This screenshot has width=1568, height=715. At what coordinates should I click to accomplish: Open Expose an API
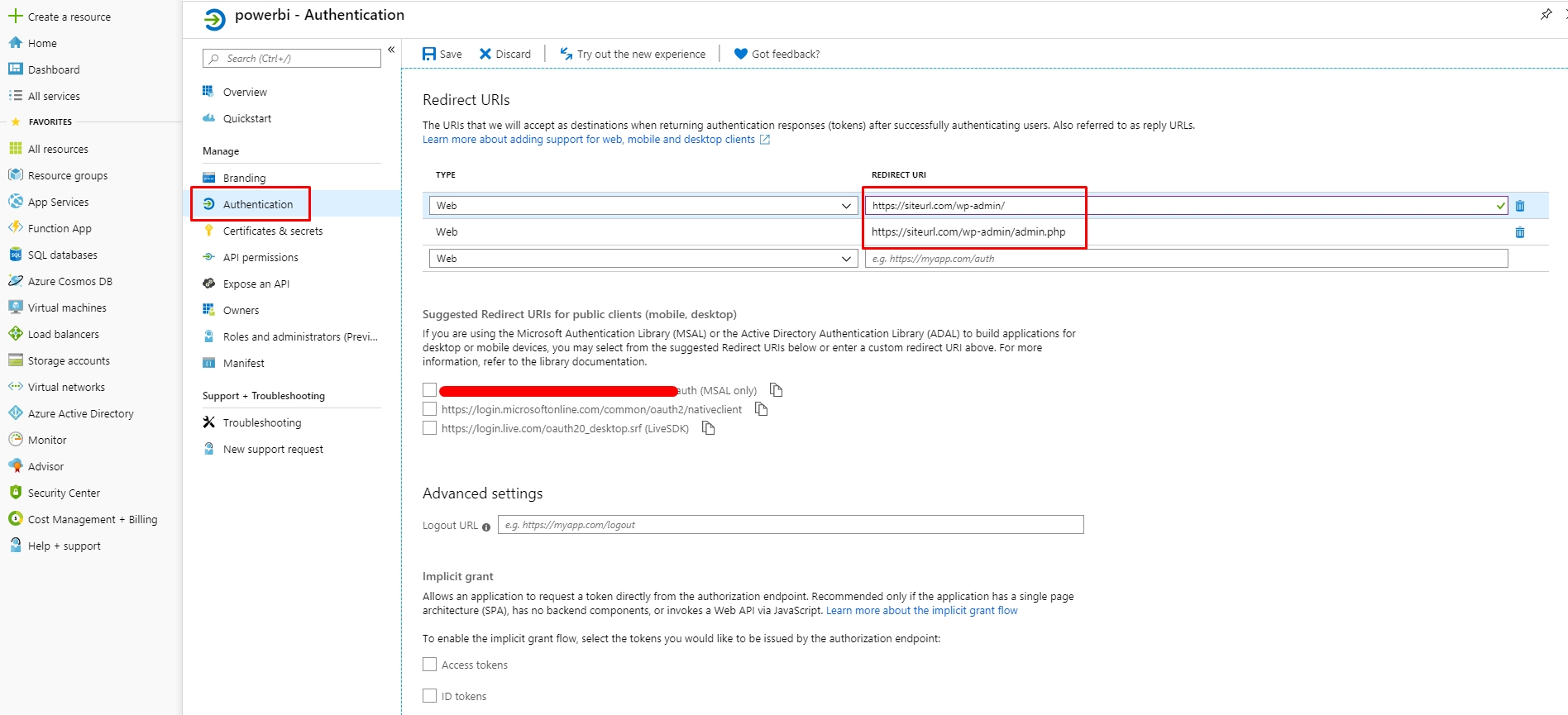point(256,284)
